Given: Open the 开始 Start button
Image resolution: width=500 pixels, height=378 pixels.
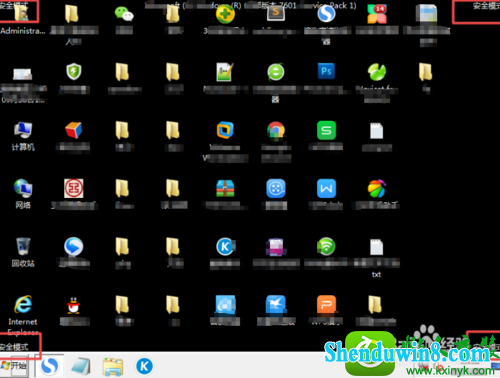Looking at the screenshot, I should tap(14, 366).
